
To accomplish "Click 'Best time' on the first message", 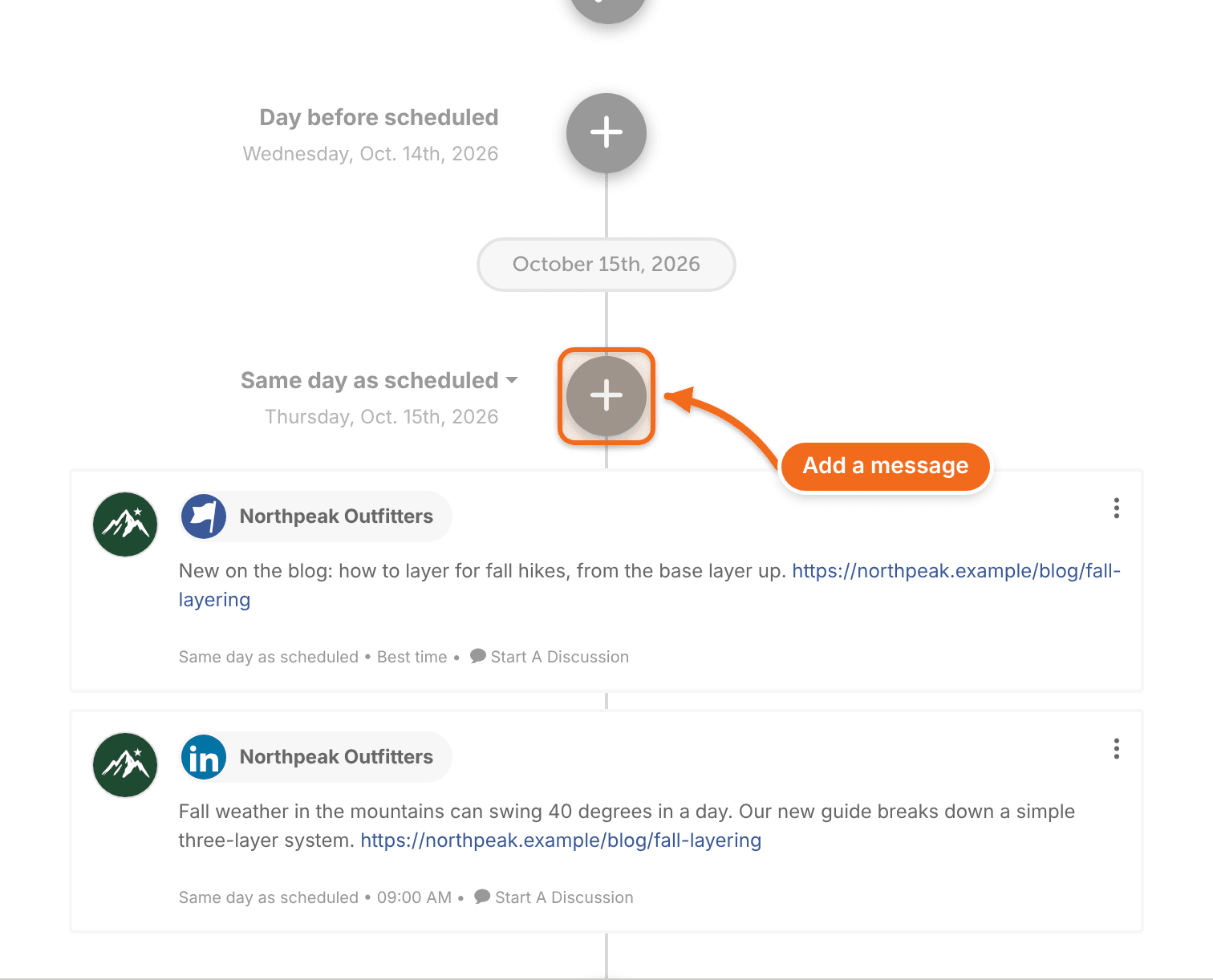I will click(412, 657).
